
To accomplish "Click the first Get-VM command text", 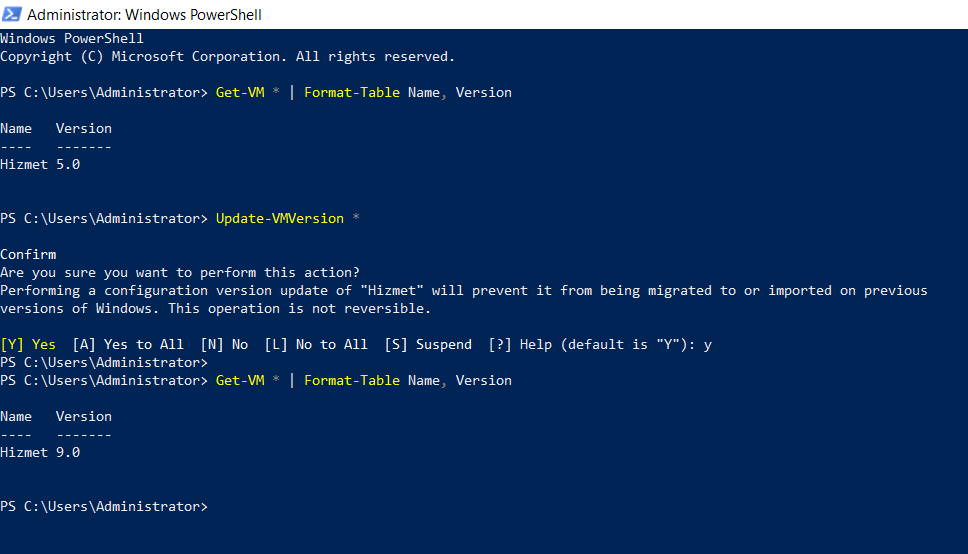I will (x=240, y=92).
